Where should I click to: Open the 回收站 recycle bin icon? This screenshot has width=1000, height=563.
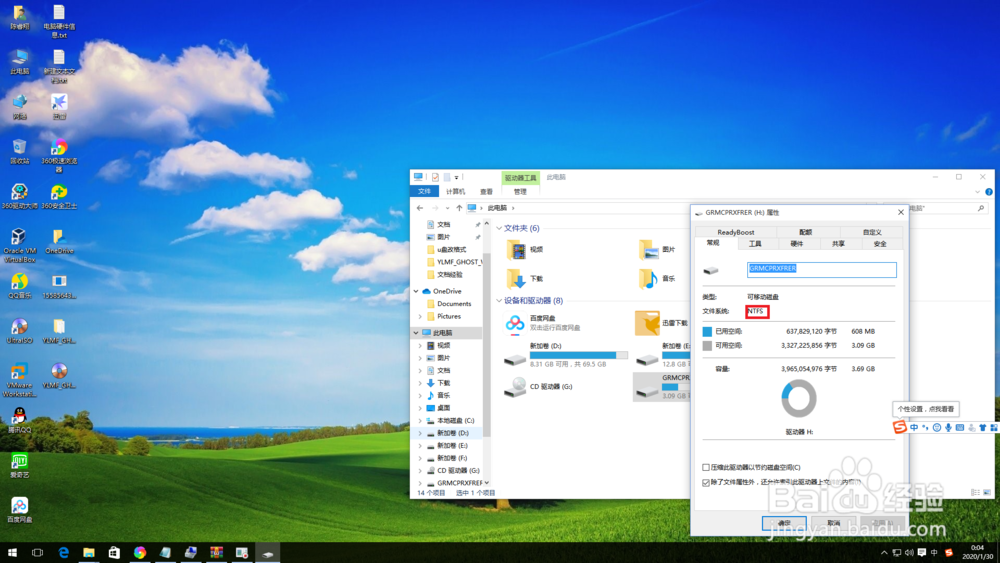click(19, 151)
